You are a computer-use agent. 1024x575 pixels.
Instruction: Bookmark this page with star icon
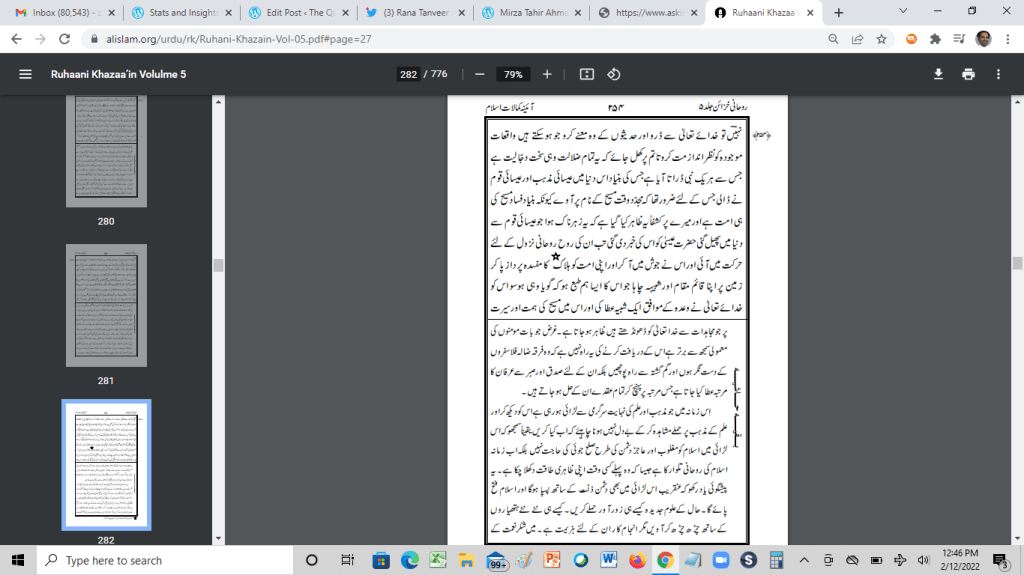[x=882, y=39]
